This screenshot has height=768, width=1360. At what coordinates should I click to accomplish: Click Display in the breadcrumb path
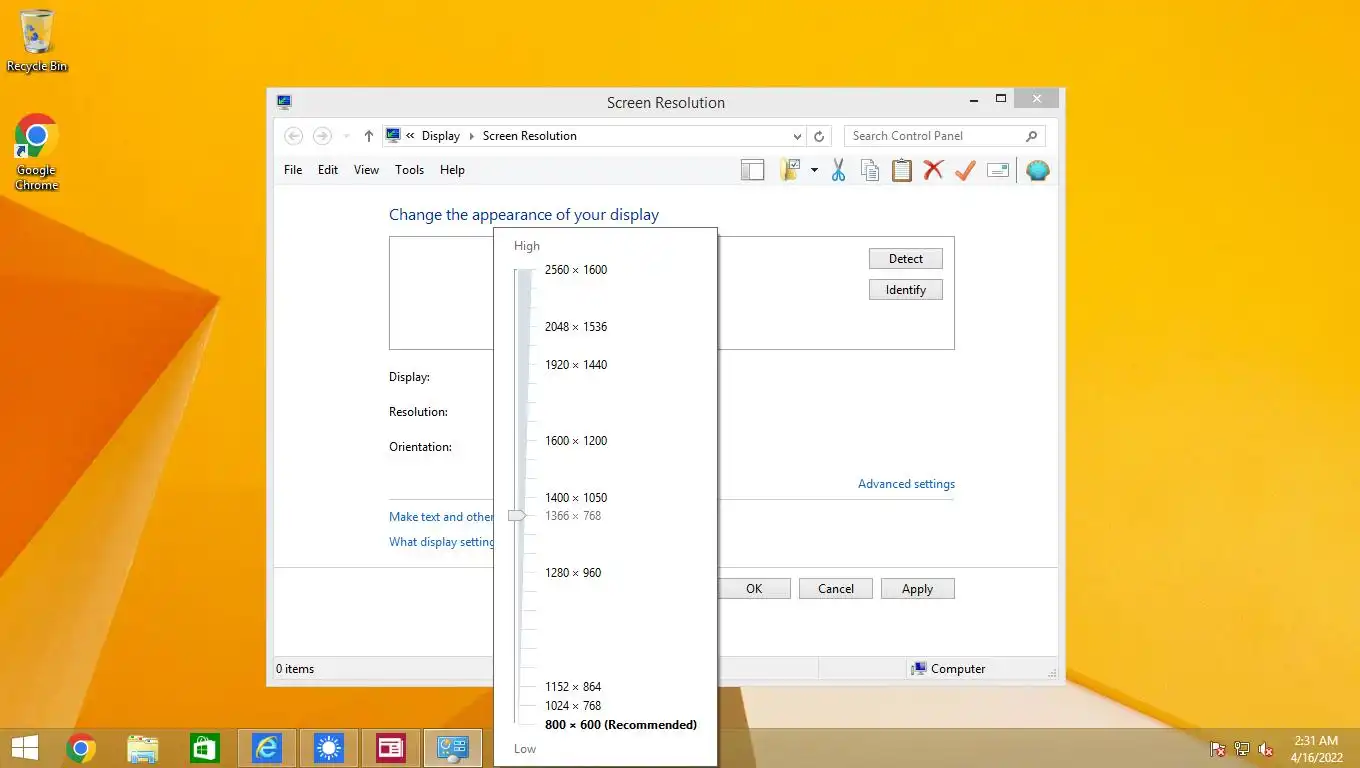coord(441,136)
